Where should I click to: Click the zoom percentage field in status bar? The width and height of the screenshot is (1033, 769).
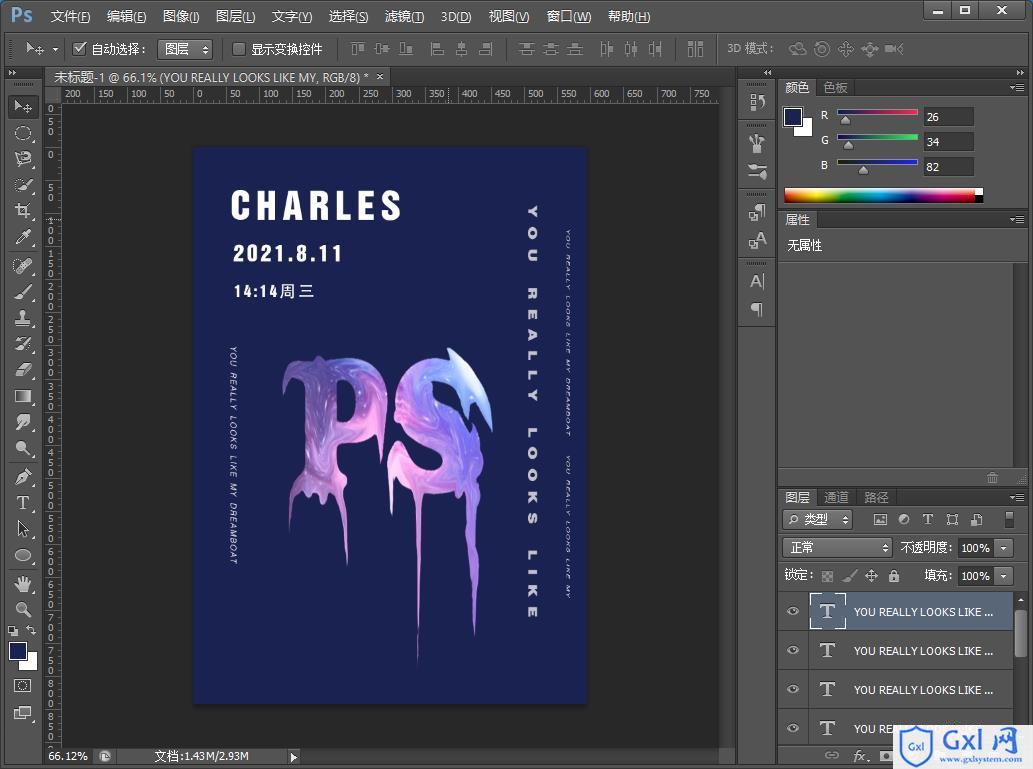(68, 756)
